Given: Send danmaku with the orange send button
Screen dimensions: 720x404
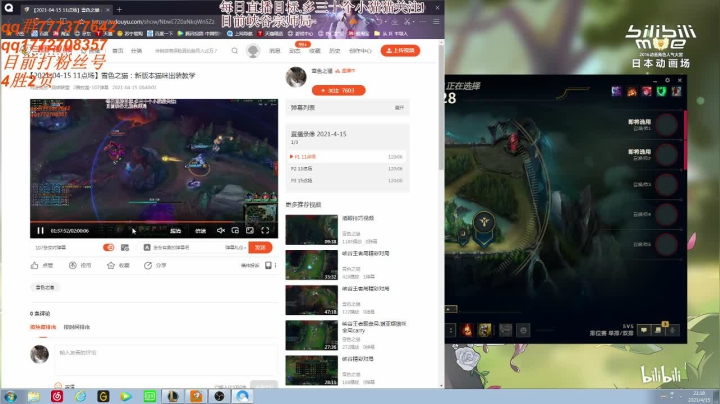Looking at the screenshot, I should point(260,247).
